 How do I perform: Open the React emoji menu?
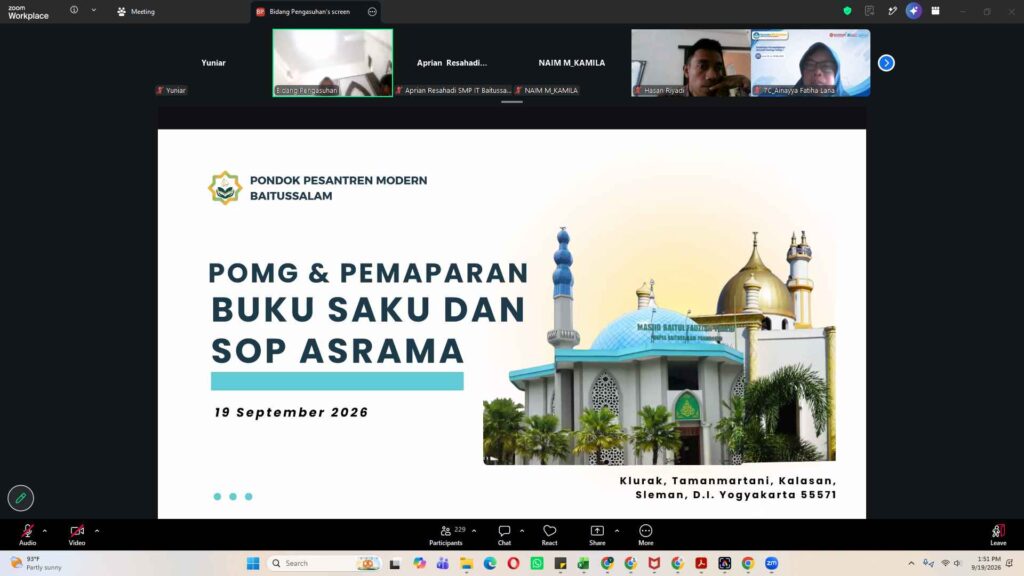click(550, 534)
